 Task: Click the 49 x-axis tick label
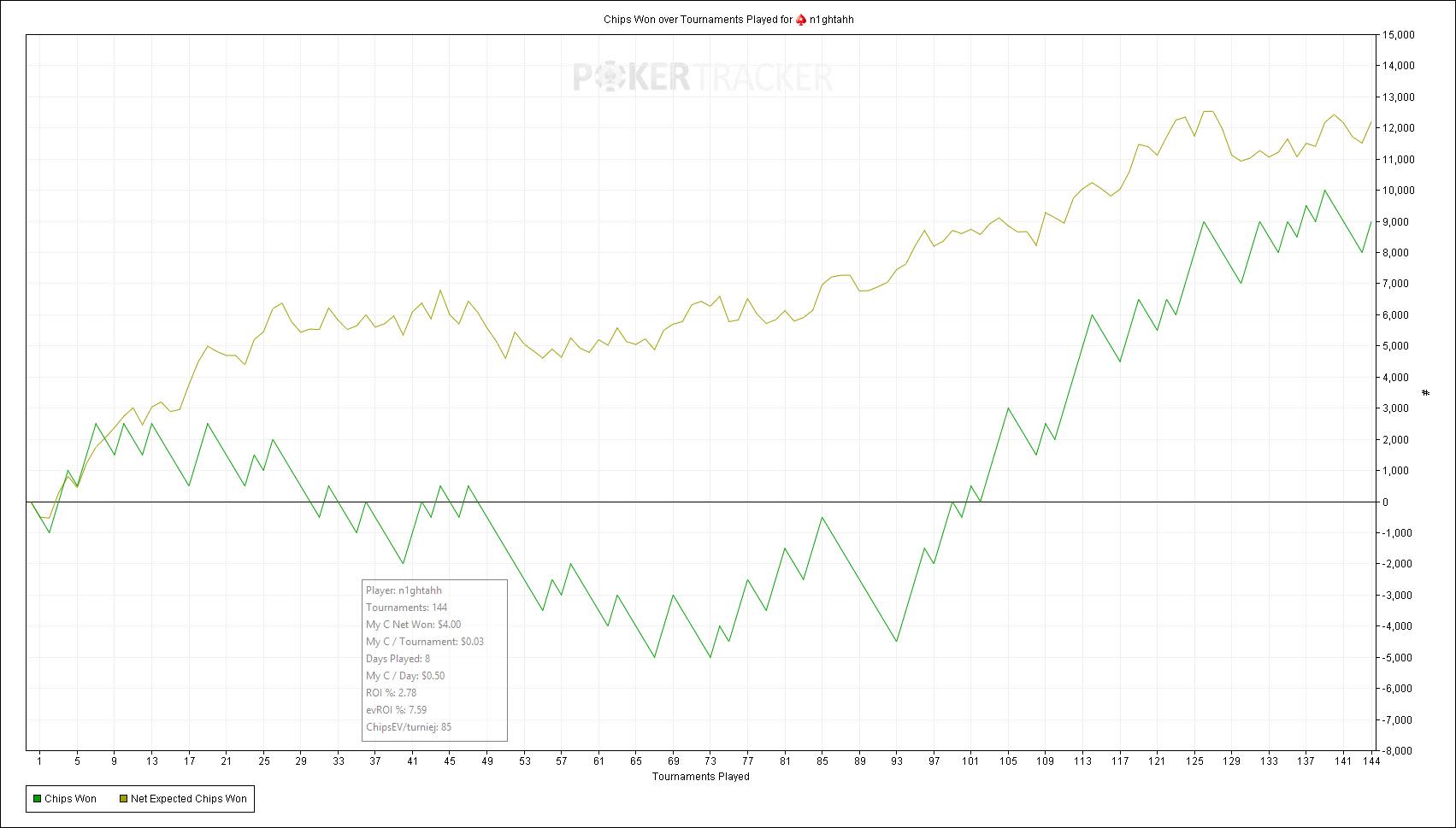point(487,761)
